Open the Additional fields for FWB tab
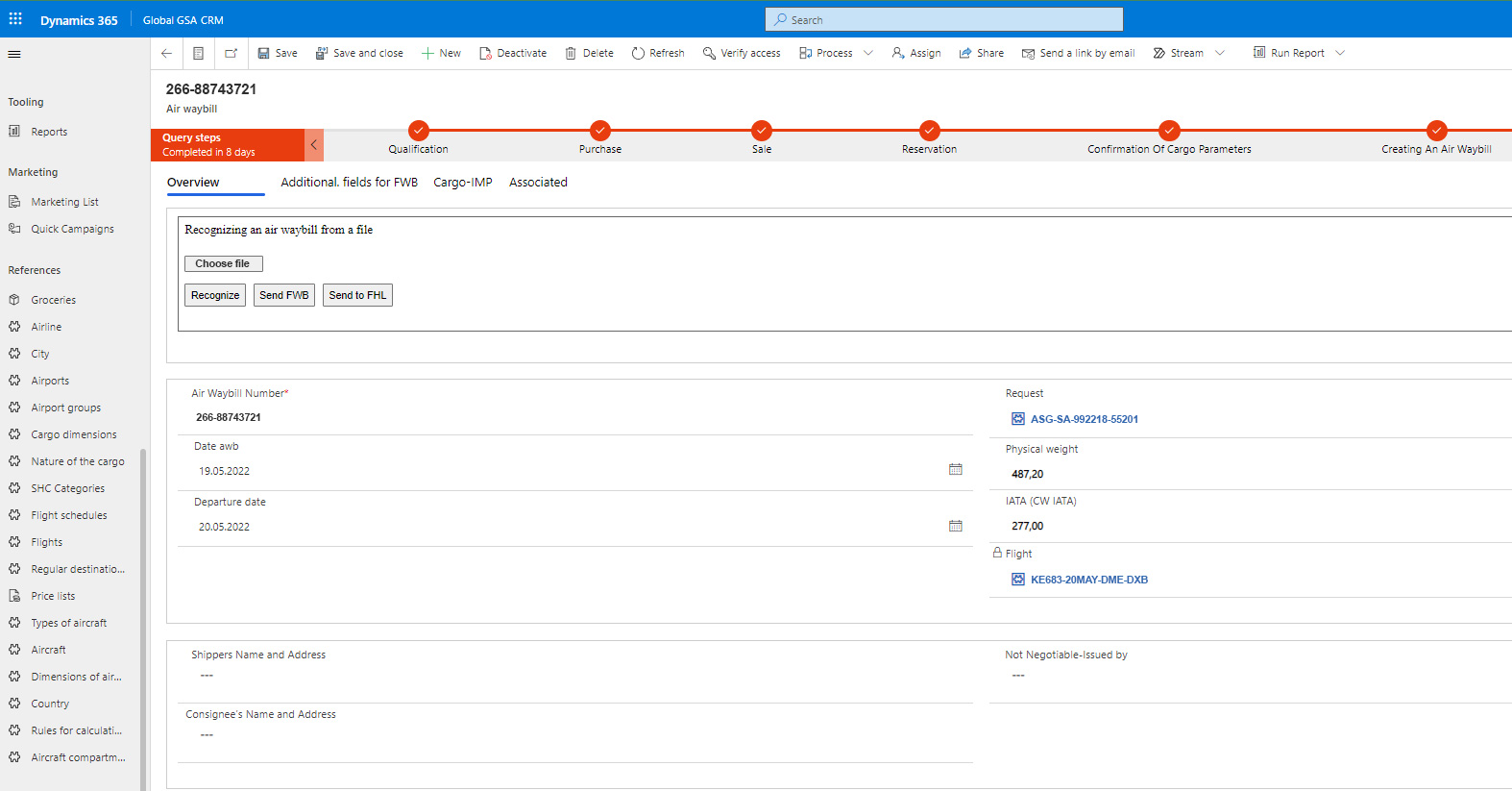The height and width of the screenshot is (791, 1512). (x=349, y=183)
